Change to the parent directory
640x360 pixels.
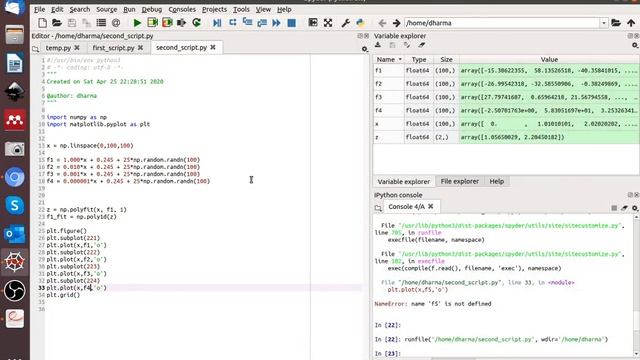click(x=631, y=23)
